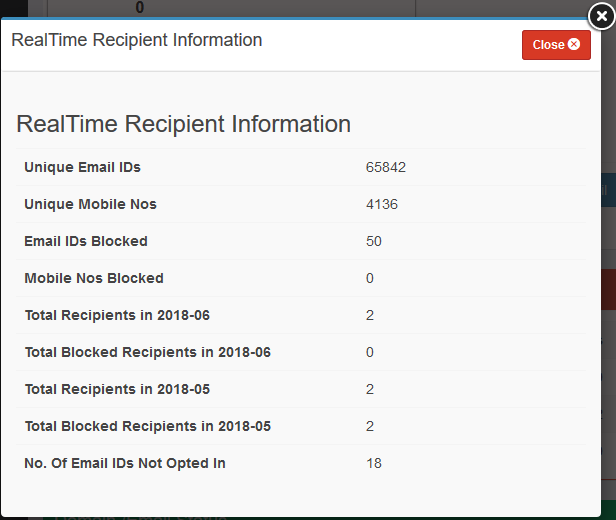This screenshot has height=520, width=616.
Task: Click the Total Recipients in 2018-06 value
Action: tap(370, 315)
